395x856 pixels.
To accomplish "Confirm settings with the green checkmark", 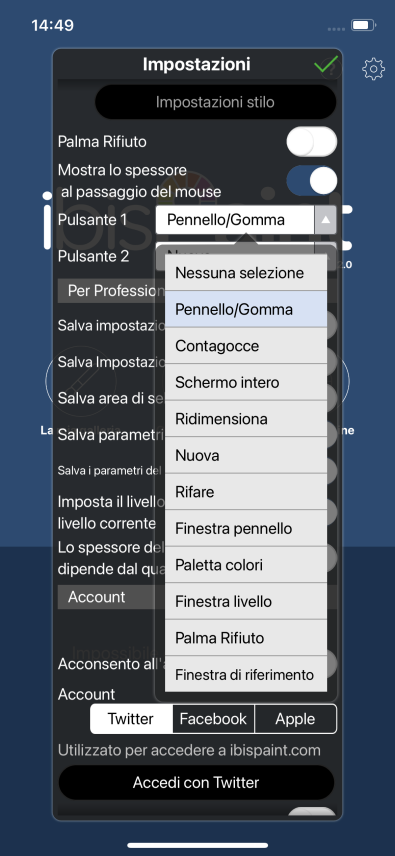I will click(x=326, y=65).
